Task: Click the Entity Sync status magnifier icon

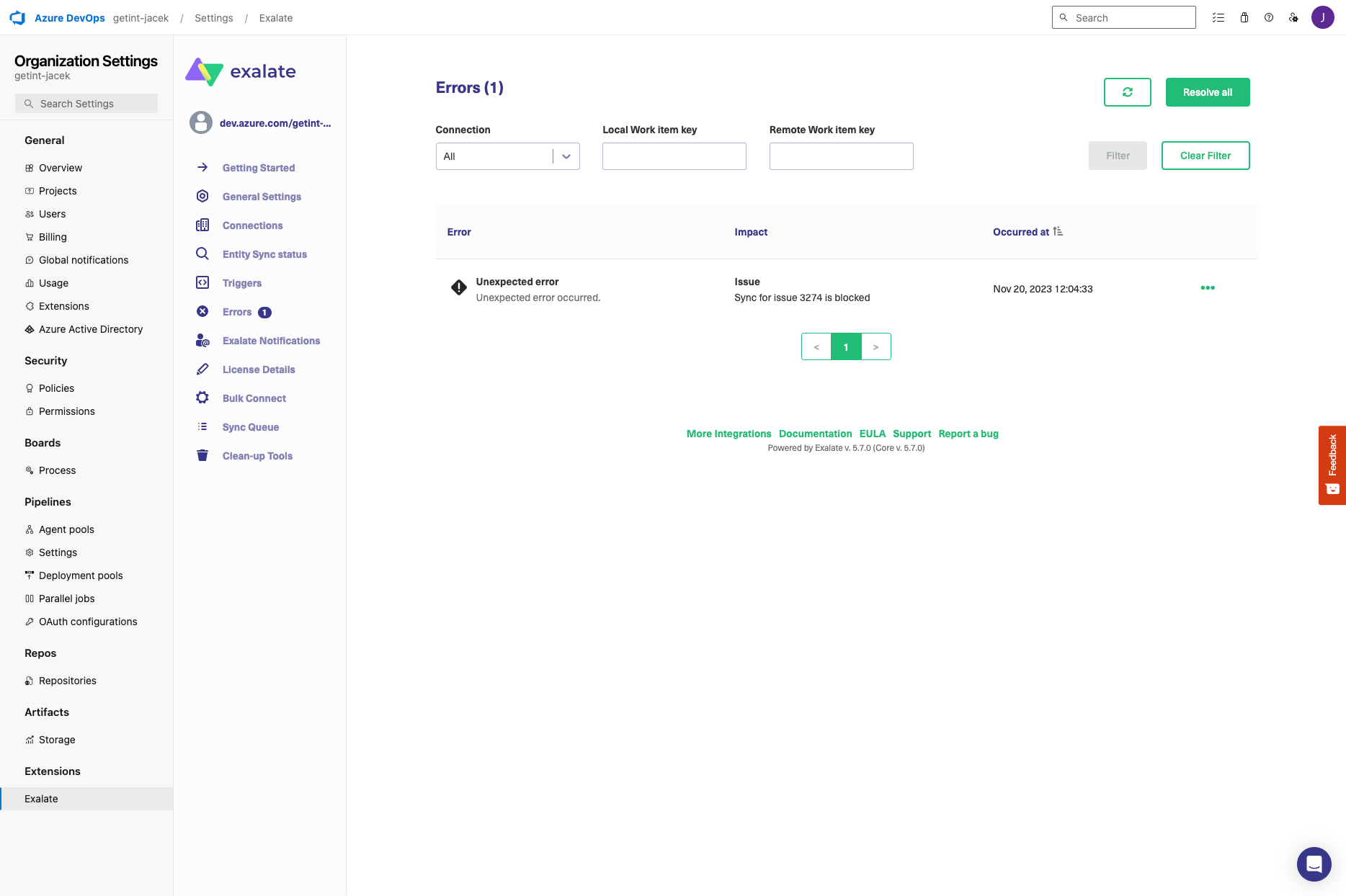Action: pos(202,254)
